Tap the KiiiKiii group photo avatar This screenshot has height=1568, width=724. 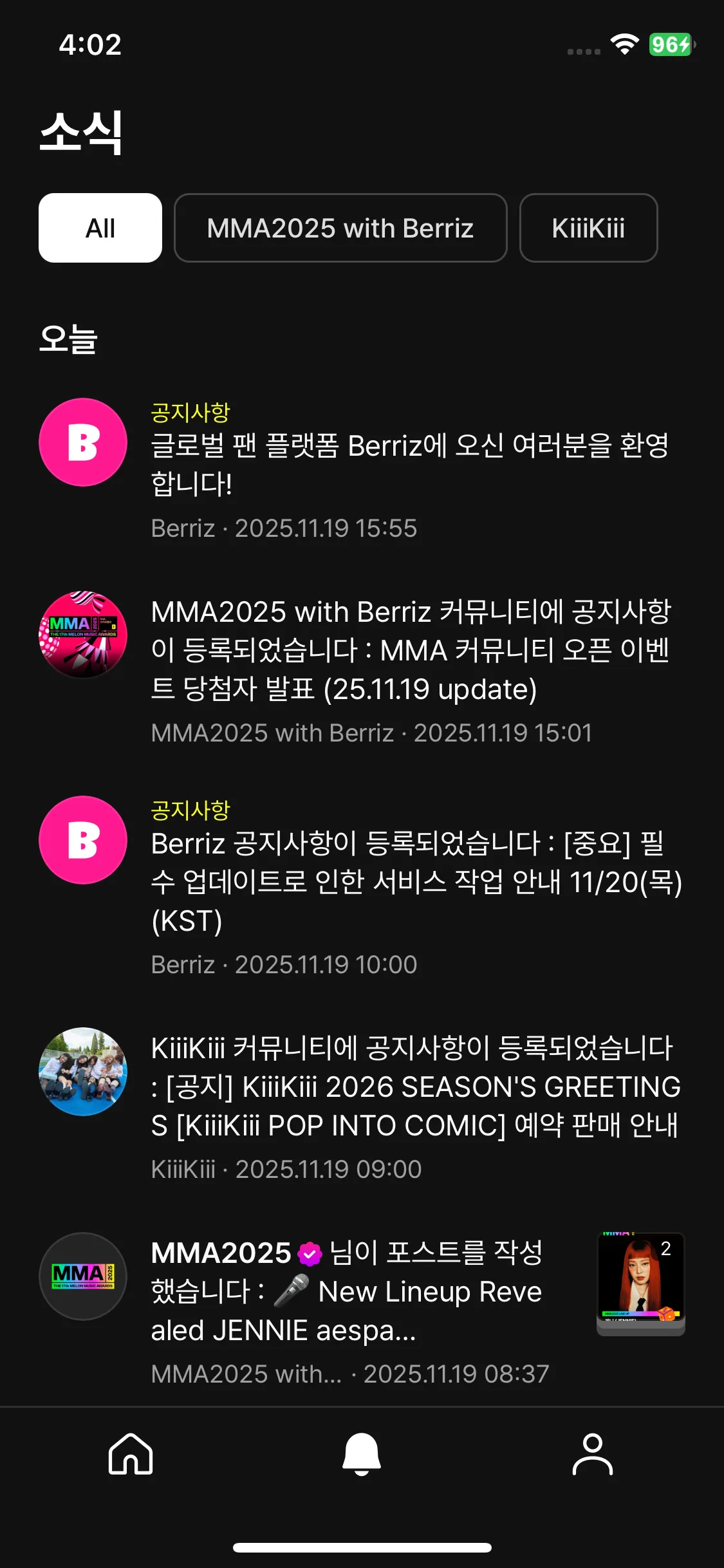tap(83, 1072)
